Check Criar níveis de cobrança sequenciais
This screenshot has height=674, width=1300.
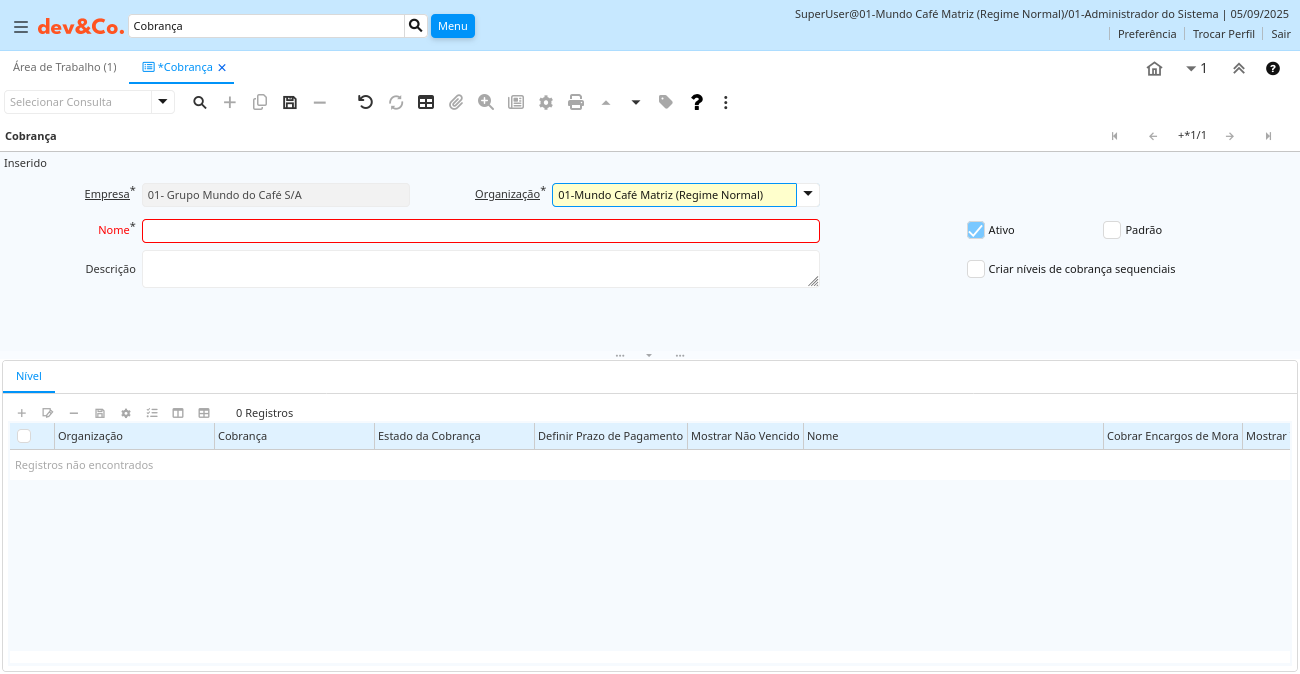[976, 269]
